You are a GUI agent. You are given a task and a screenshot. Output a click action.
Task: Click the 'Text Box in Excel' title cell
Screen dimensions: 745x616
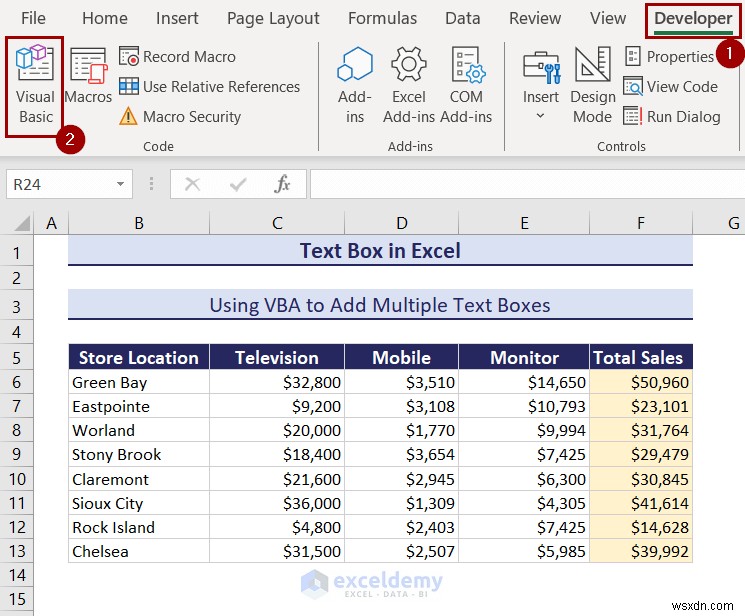pos(380,250)
